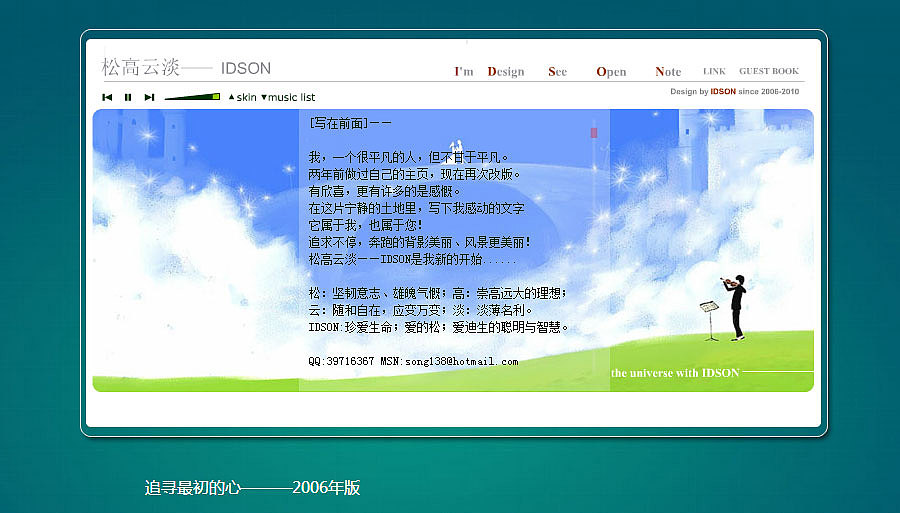Click the line starting 云：随和自在
This screenshot has width=900, height=513.
tap(421, 310)
